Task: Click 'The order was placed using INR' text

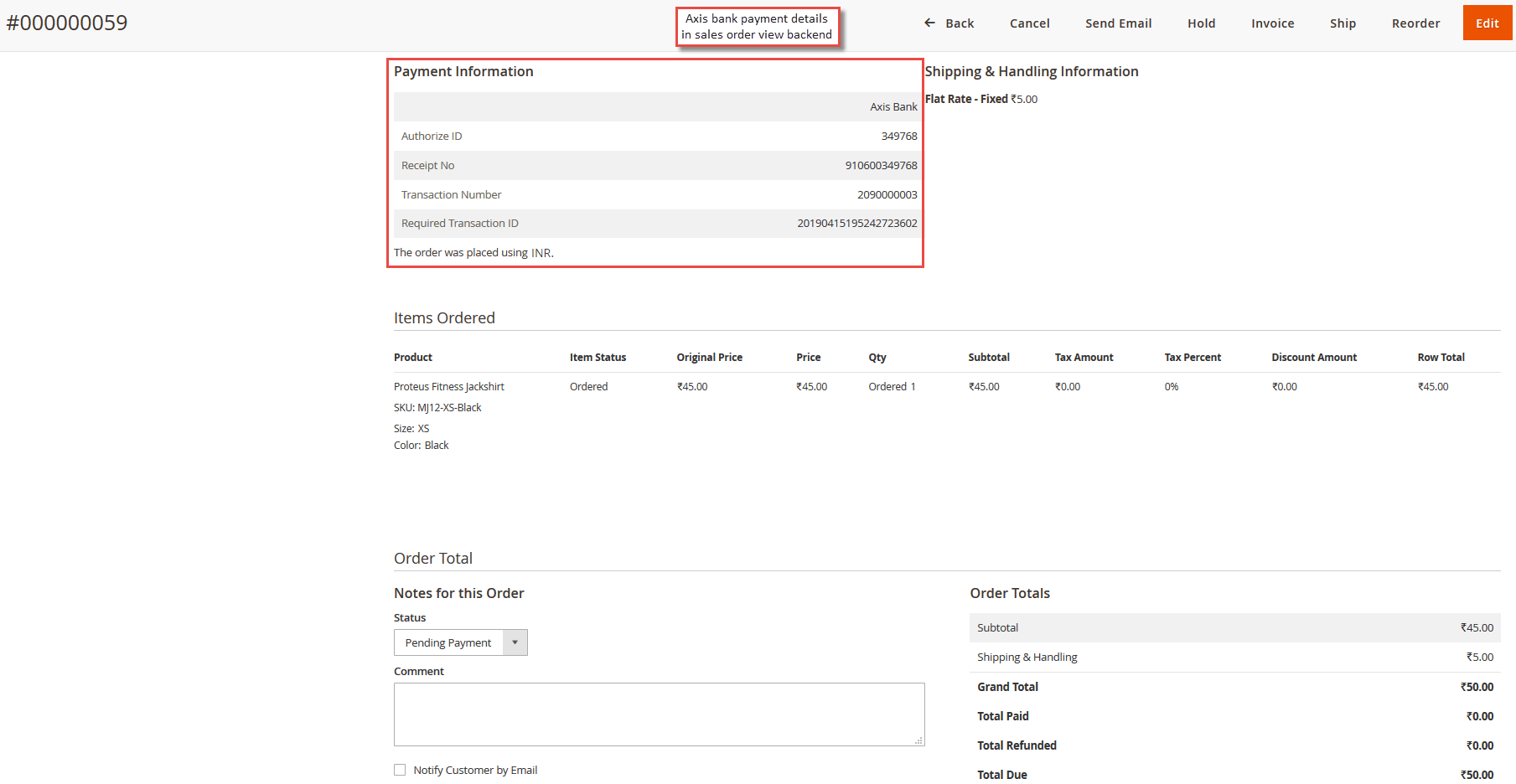Action: [473, 252]
